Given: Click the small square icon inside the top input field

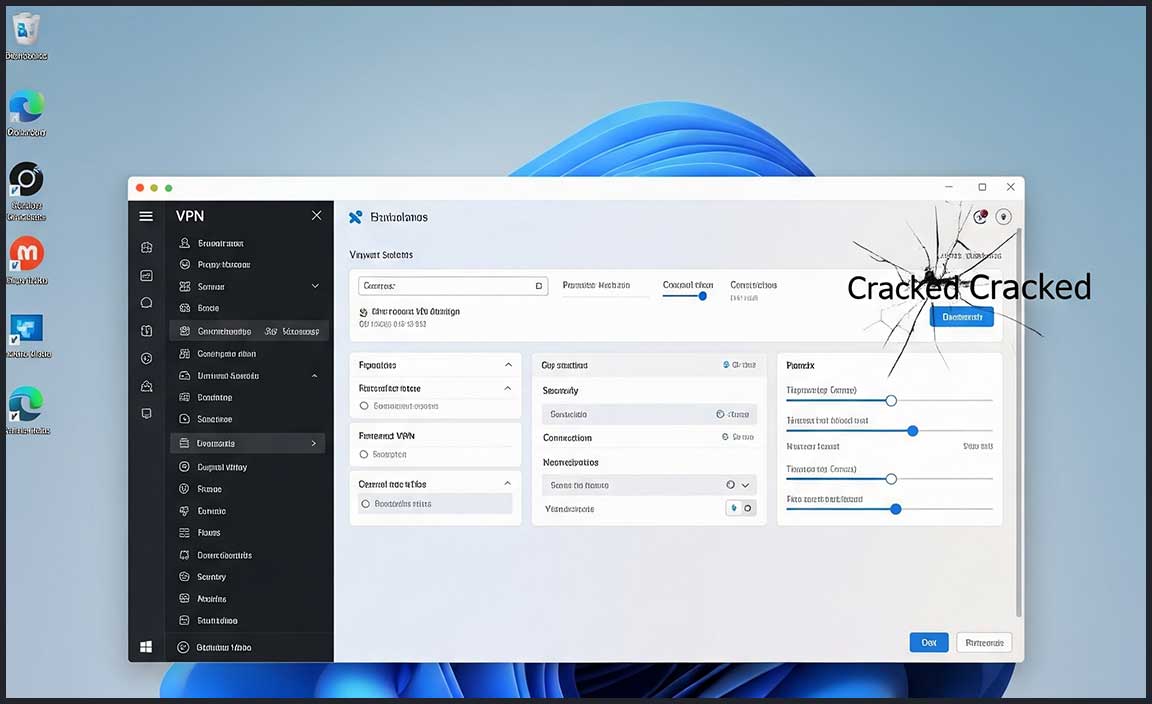Looking at the screenshot, I should (539, 286).
